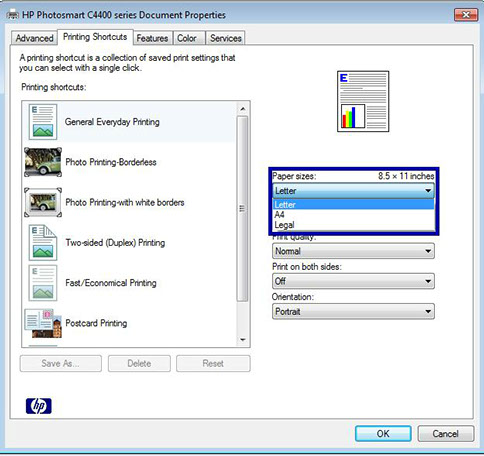Open the Features tab

click(152, 38)
